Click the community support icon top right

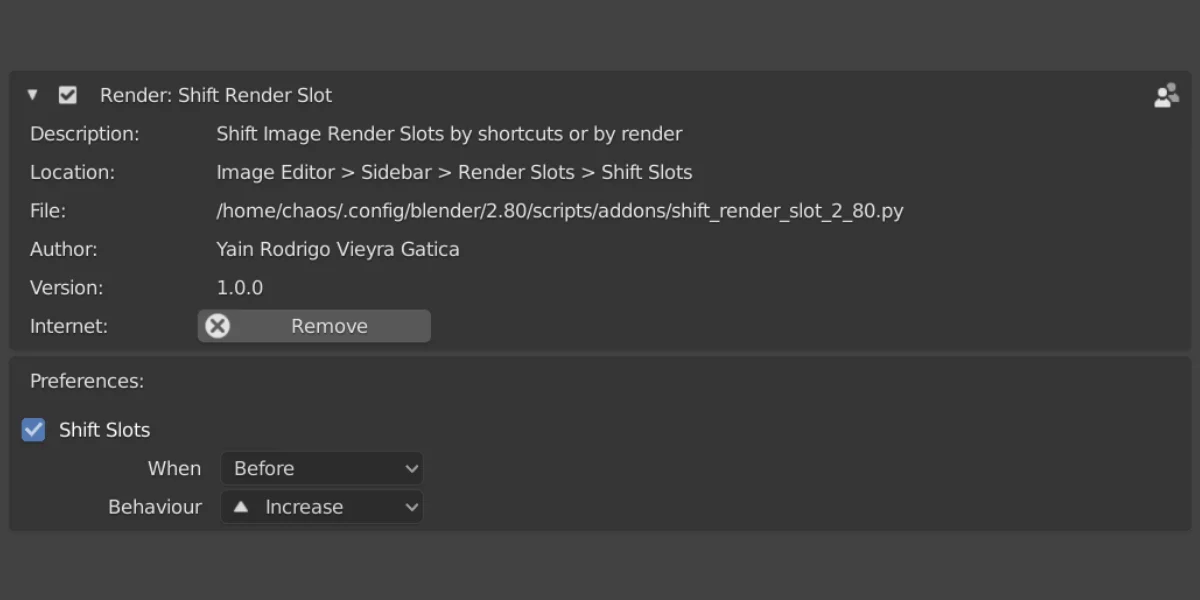tap(1166, 95)
